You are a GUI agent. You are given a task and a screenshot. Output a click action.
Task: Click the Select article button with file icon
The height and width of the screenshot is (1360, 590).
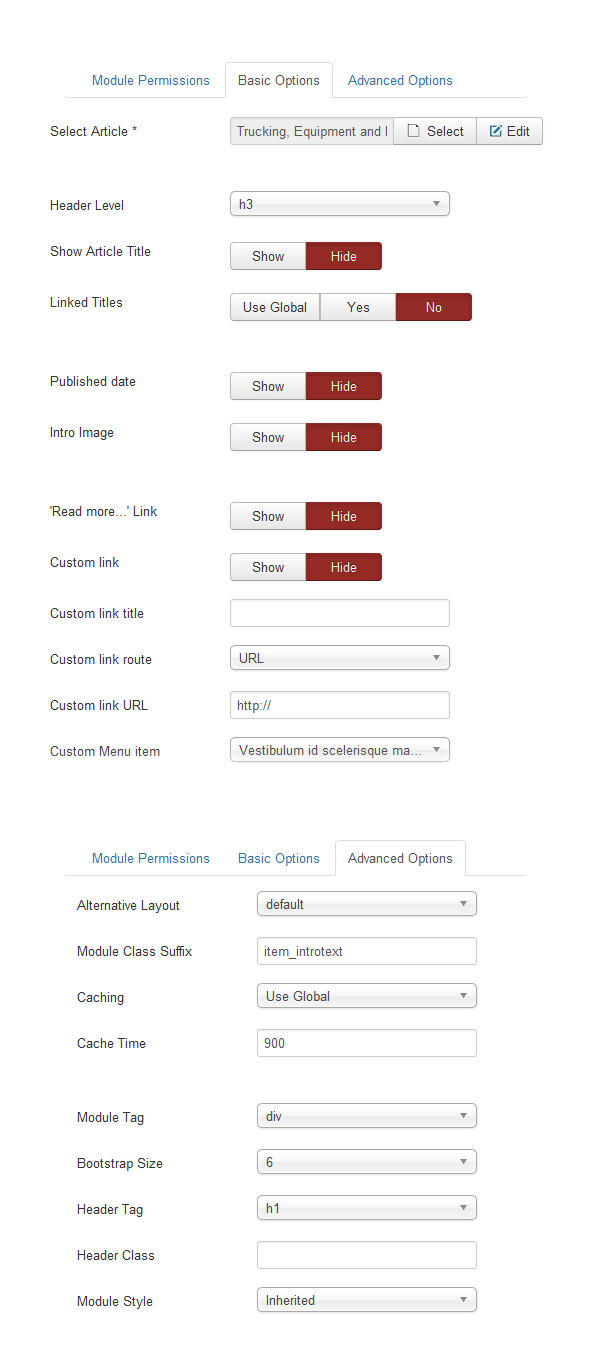point(435,131)
